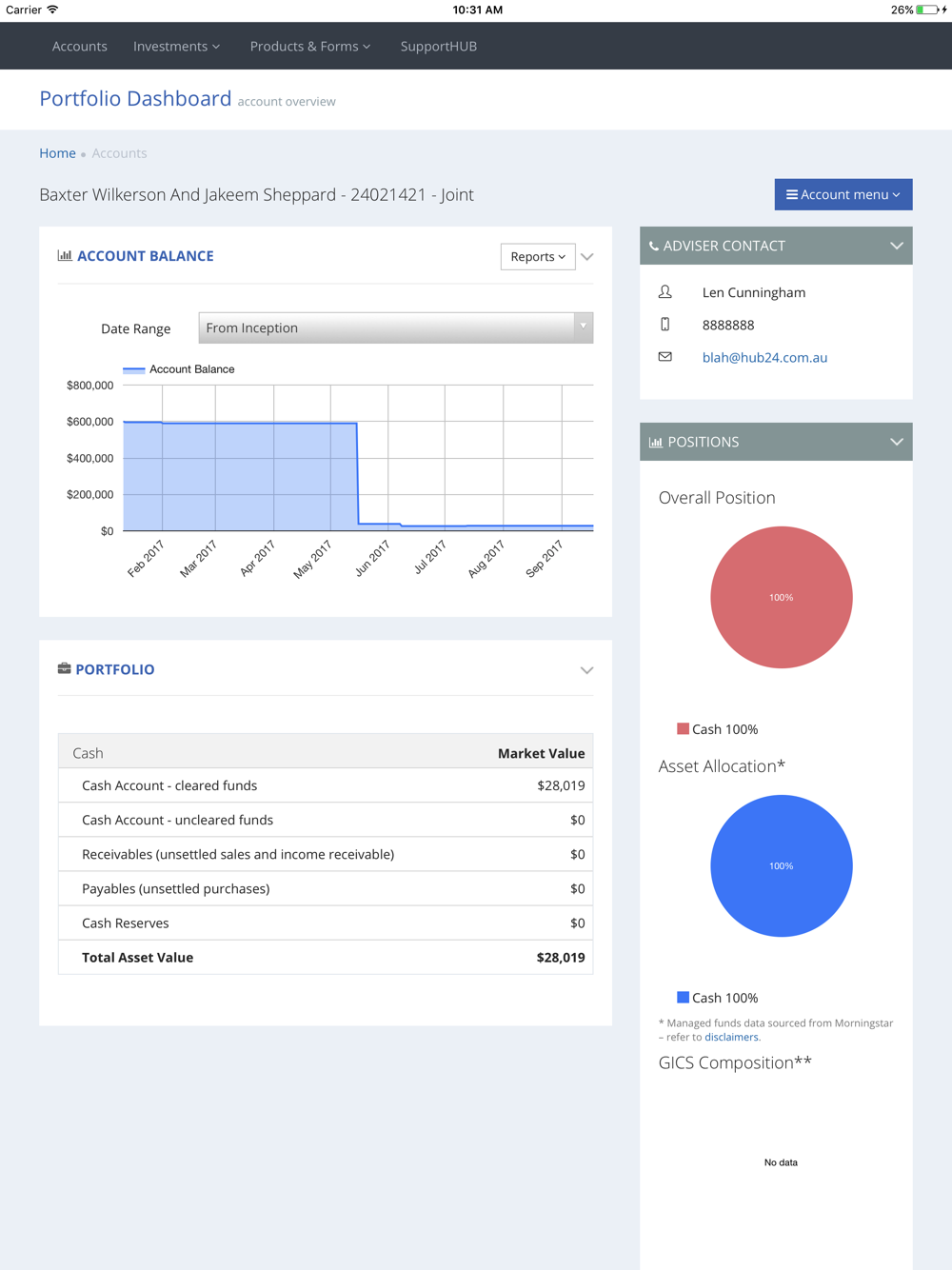952x1270 pixels.
Task: Click the mobile phone number icon
Action: point(665,325)
